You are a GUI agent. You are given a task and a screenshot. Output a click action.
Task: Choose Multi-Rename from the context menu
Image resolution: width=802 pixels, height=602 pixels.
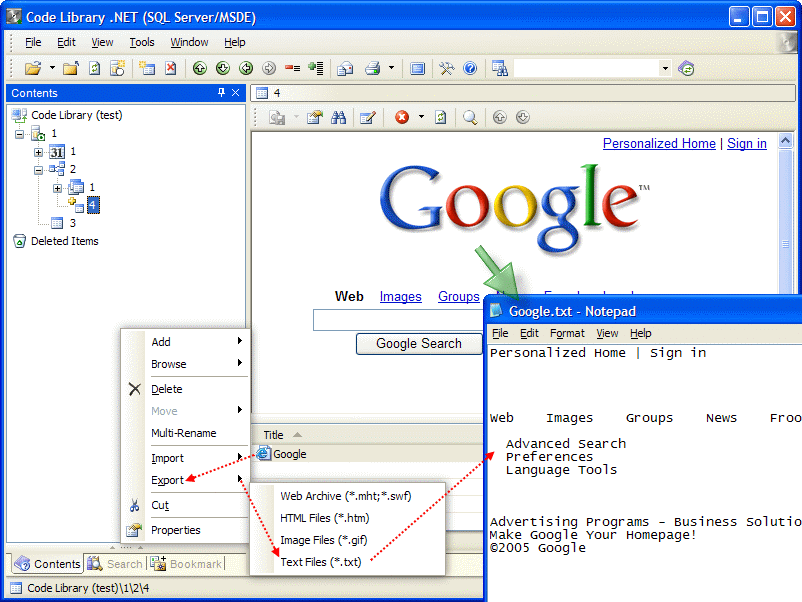click(185, 433)
